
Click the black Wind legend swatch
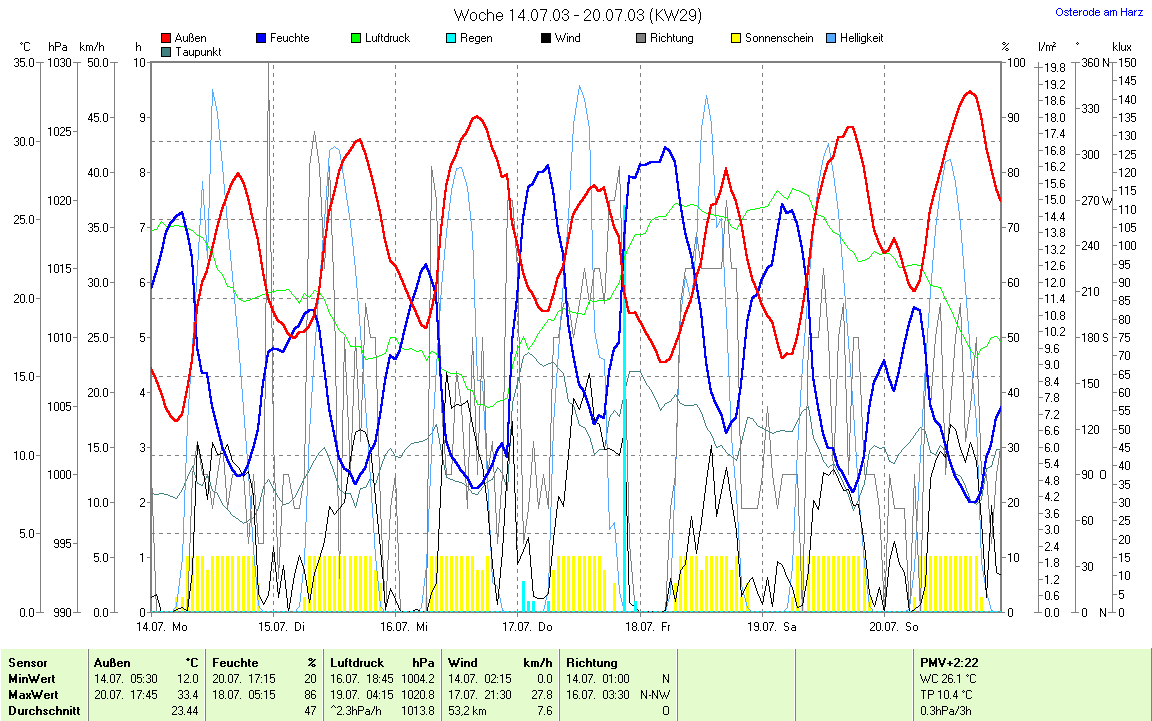pos(546,39)
